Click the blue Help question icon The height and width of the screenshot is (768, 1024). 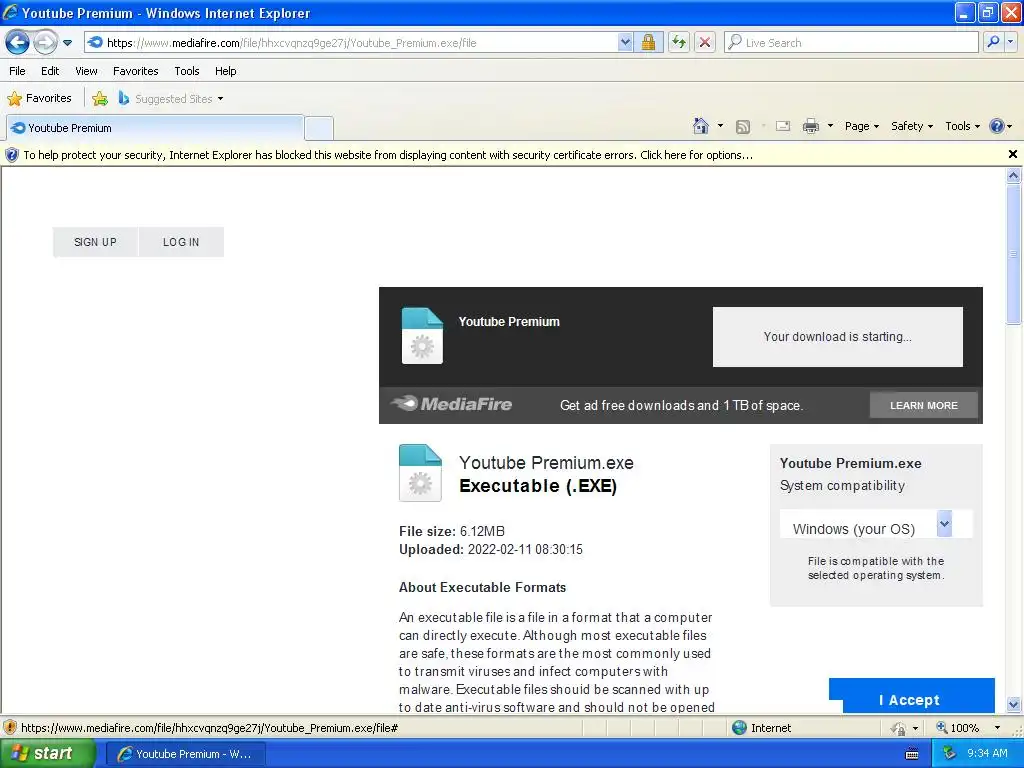997,126
